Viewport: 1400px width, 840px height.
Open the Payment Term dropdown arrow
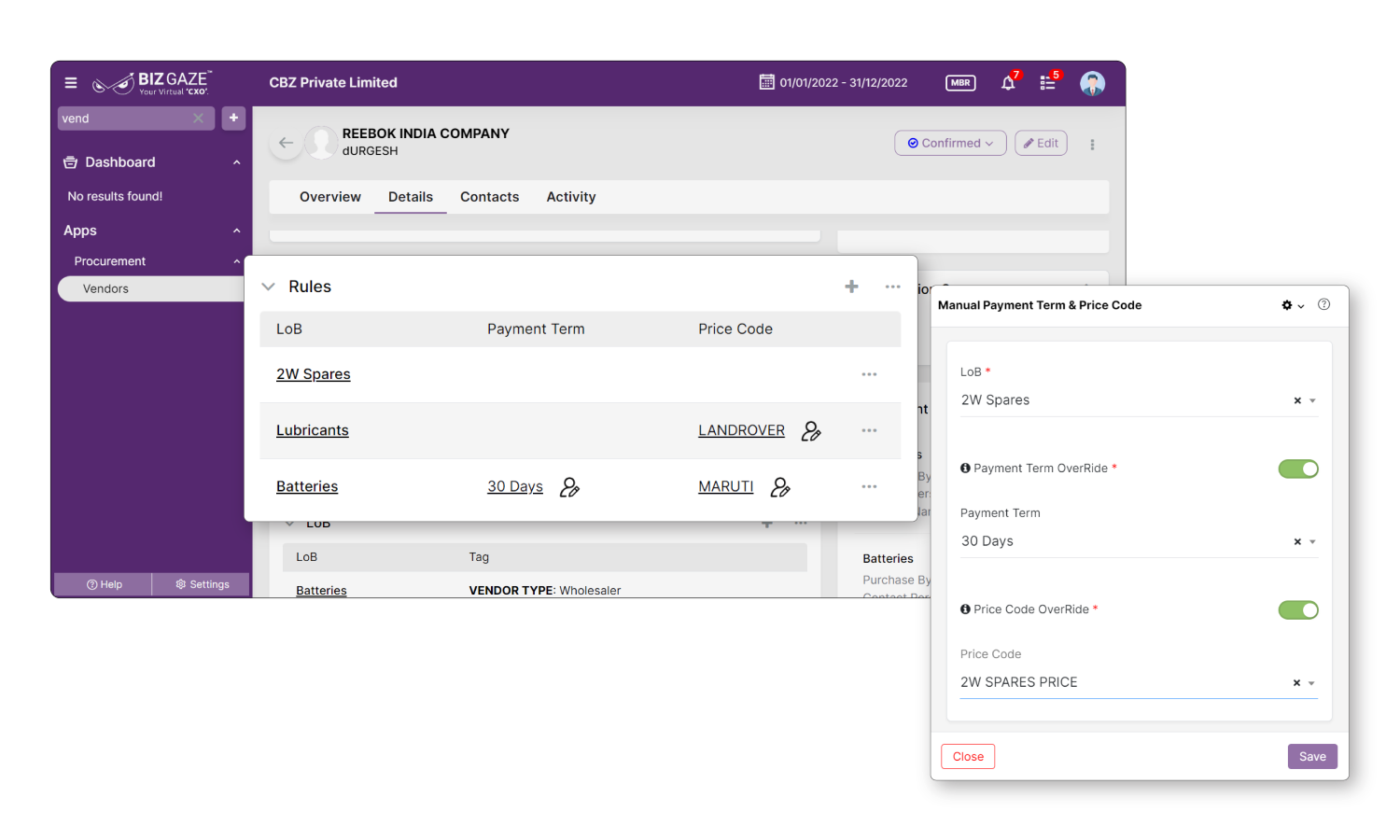1312,542
